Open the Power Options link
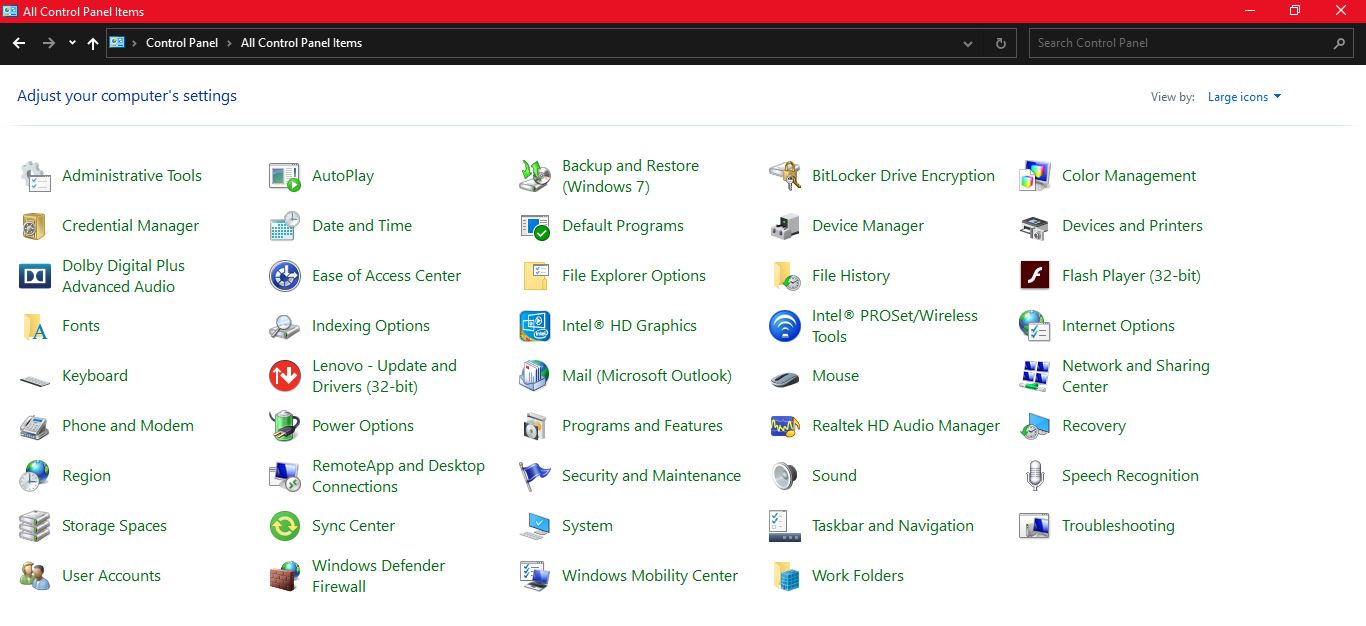 [362, 426]
